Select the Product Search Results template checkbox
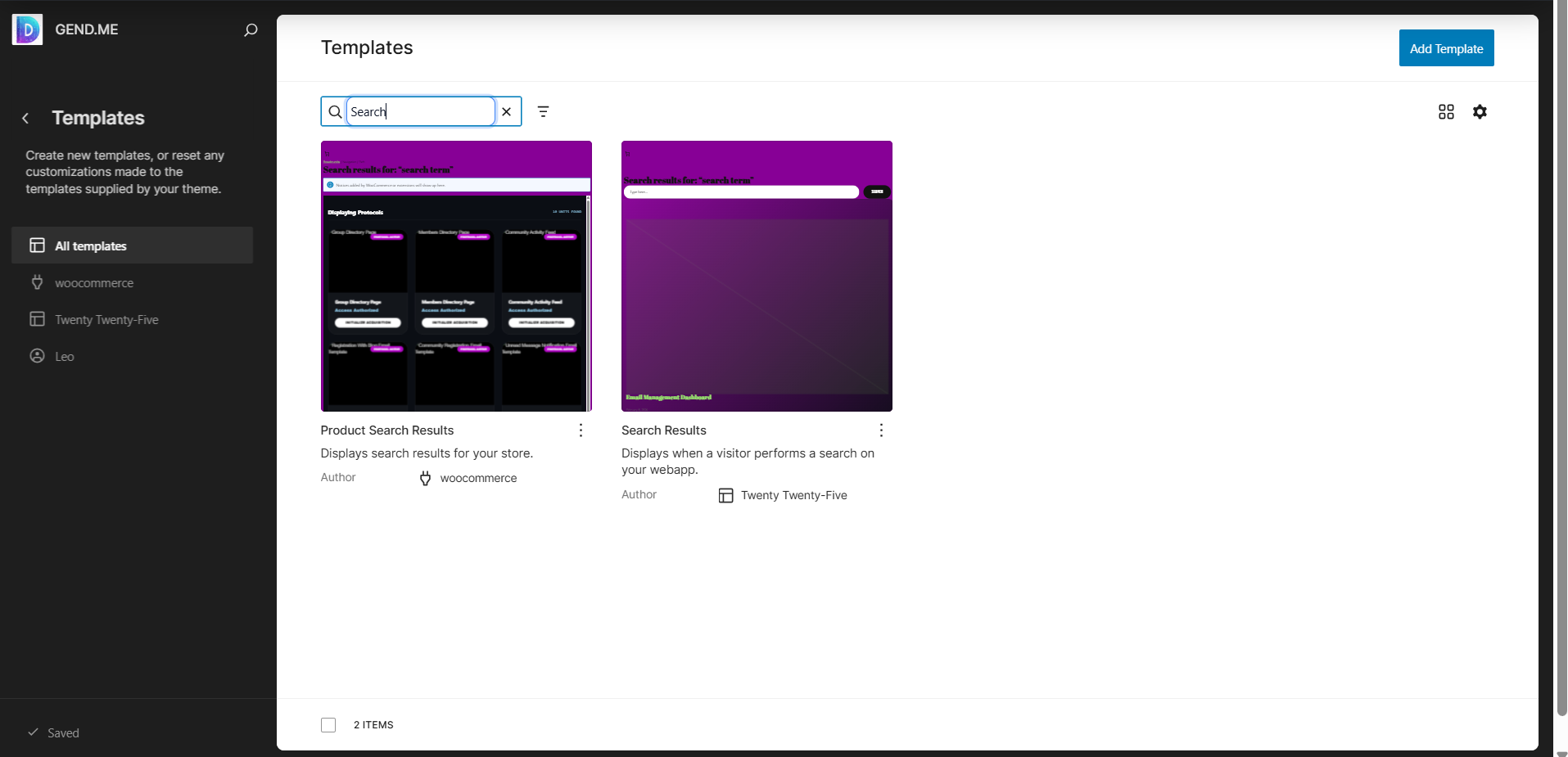Image resolution: width=1568 pixels, height=757 pixels. click(455, 276)
